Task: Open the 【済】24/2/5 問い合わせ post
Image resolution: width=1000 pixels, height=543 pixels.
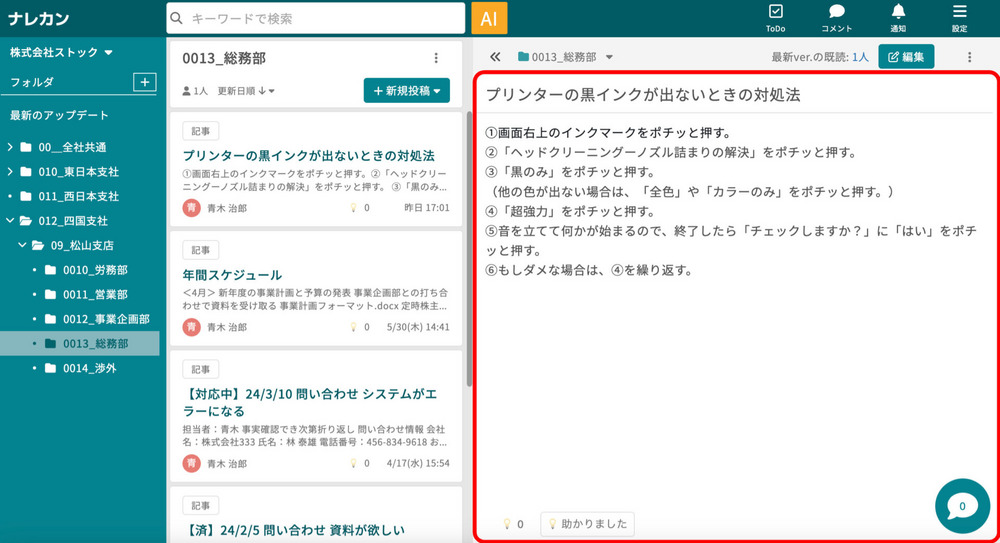Action: (293, 530)
